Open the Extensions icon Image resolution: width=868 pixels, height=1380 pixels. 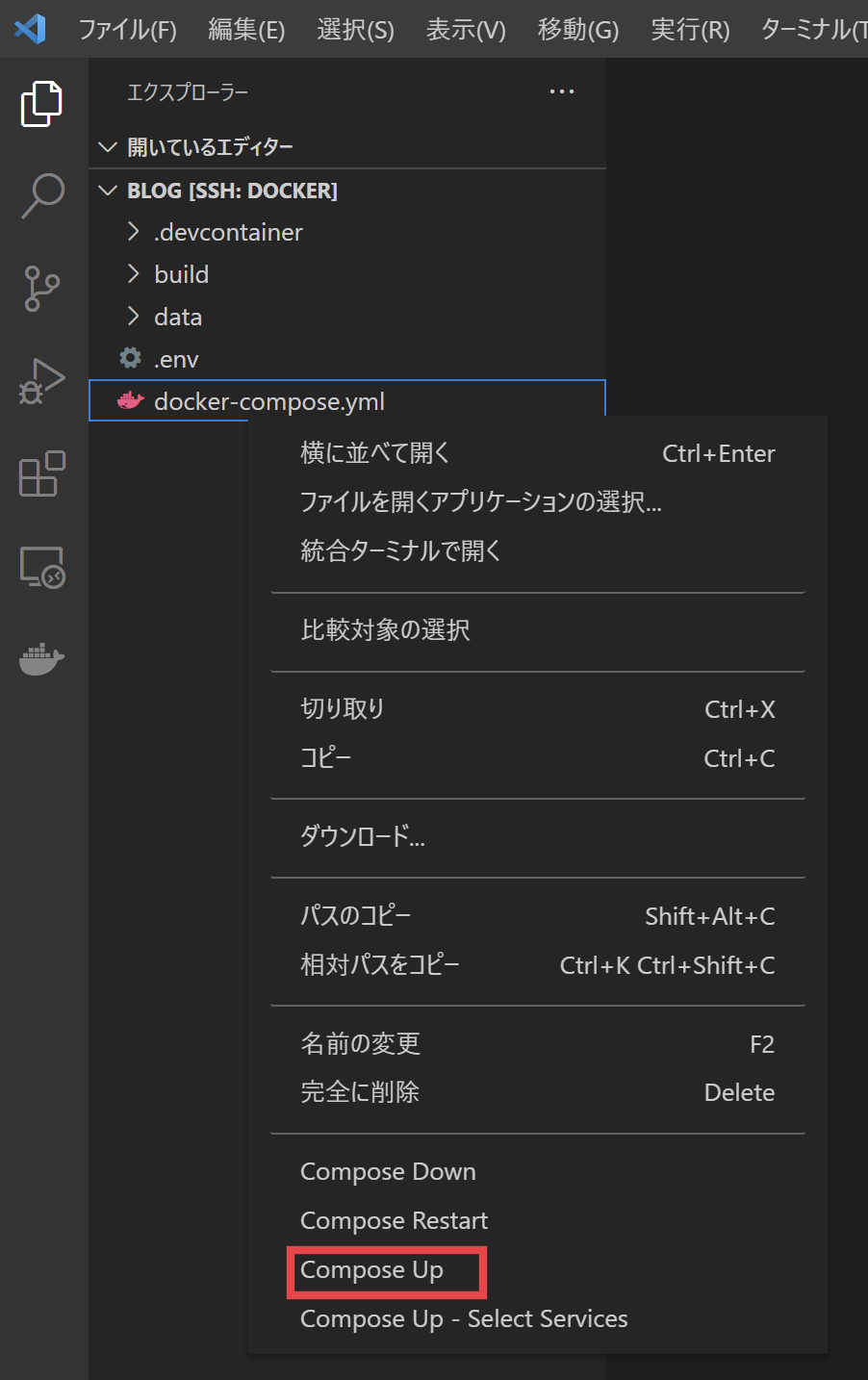[x=41, y=473]
